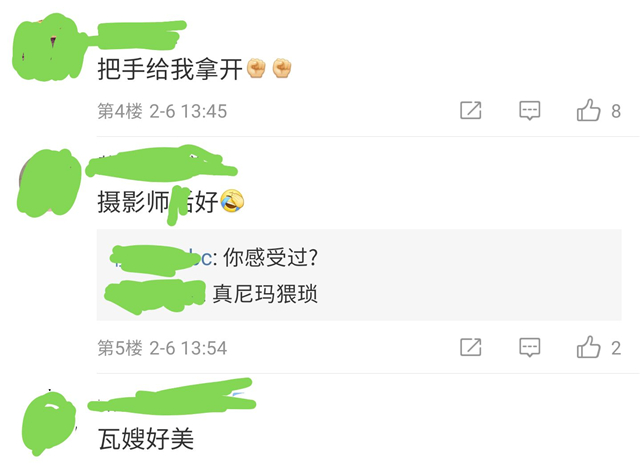640x468 pixels.
Task: Select the nested reply 真尼玛猥琐
Action: point(265,294)
